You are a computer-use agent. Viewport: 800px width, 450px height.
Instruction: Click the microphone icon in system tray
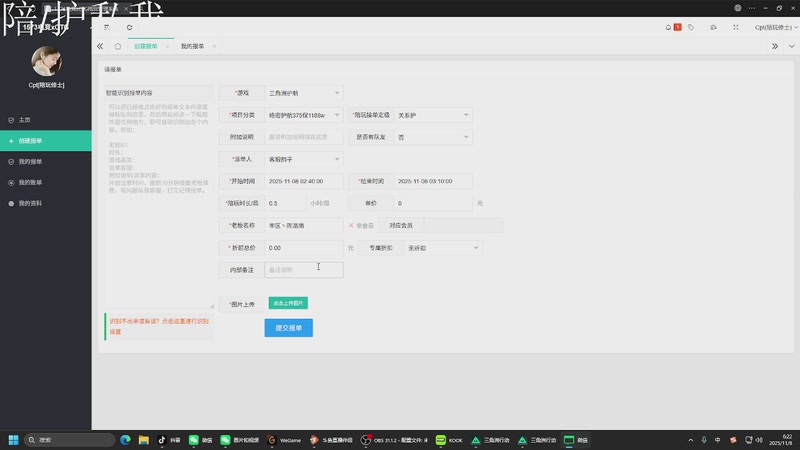704,440
